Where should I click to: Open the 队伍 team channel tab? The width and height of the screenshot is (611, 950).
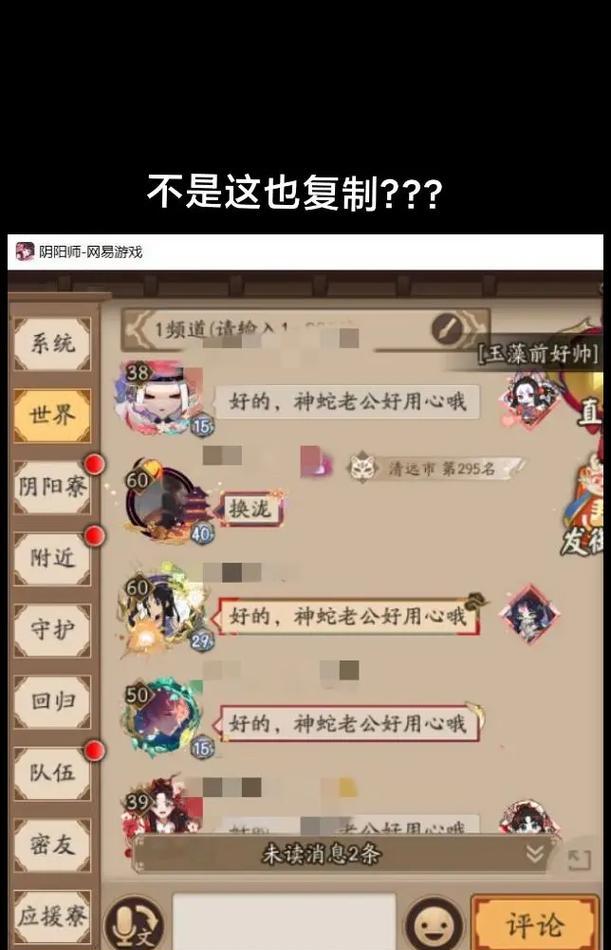tap(53, 773)
